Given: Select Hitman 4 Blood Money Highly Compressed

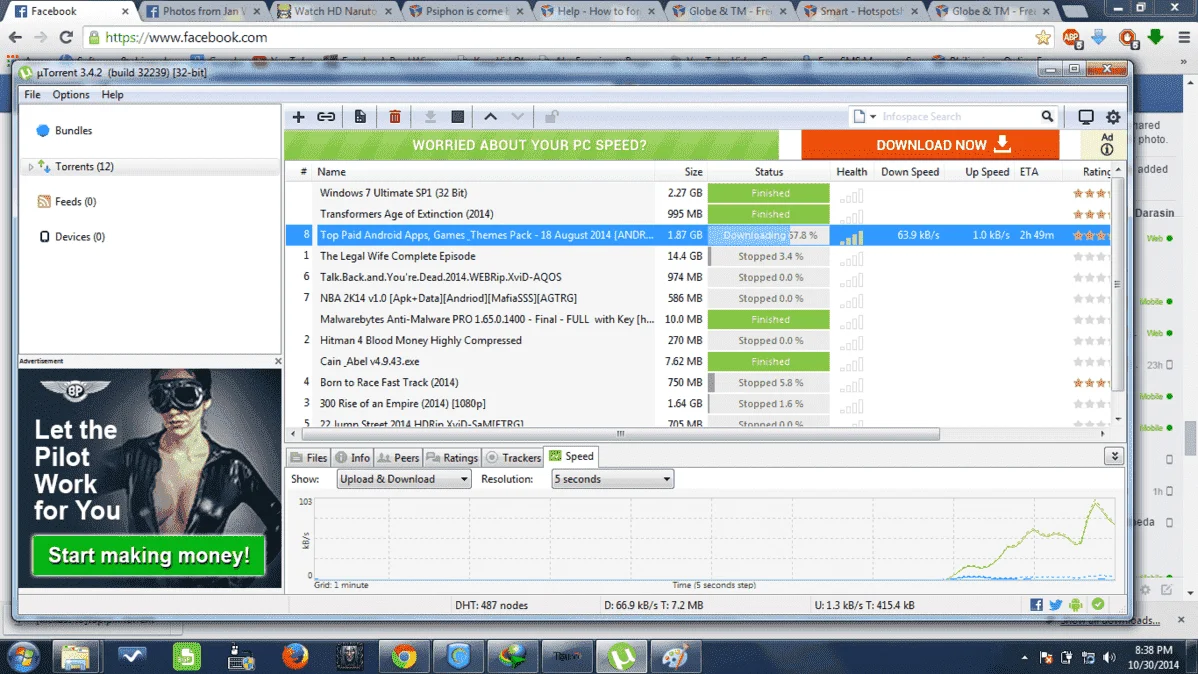Looking at the screenshot, I should [420, 340].
